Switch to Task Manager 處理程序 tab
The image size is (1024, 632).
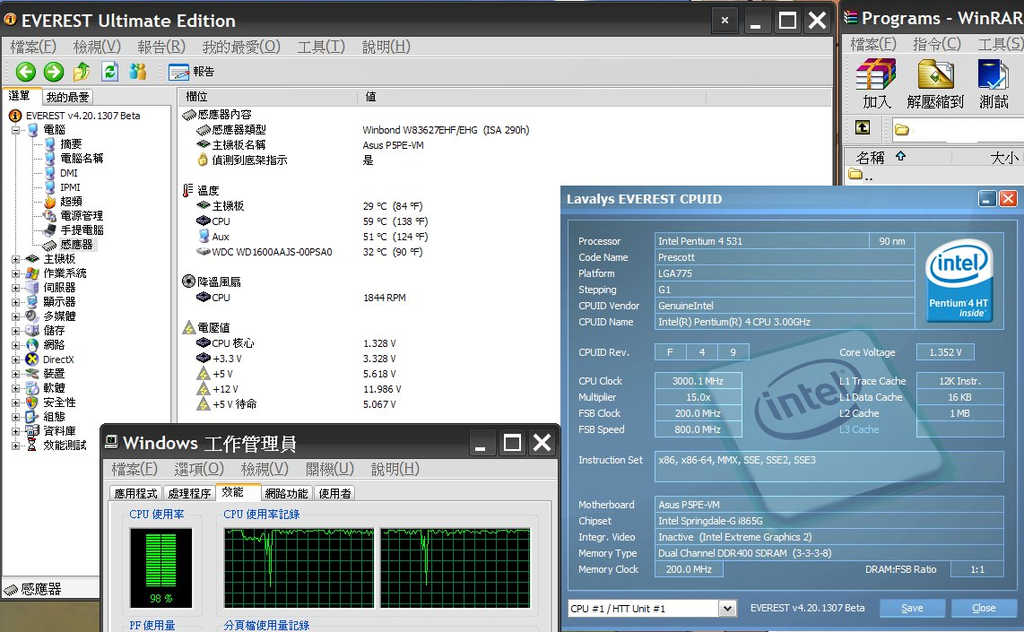pyautogui.click(x=189, y=494)
